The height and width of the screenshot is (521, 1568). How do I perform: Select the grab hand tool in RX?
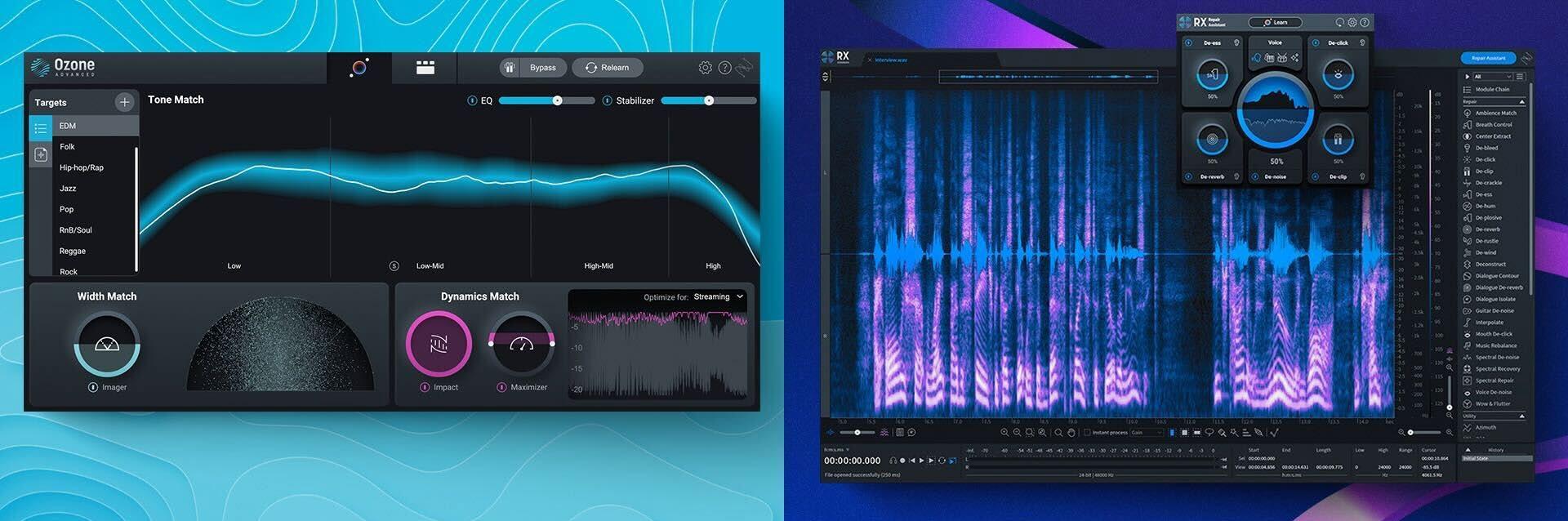1071,432
